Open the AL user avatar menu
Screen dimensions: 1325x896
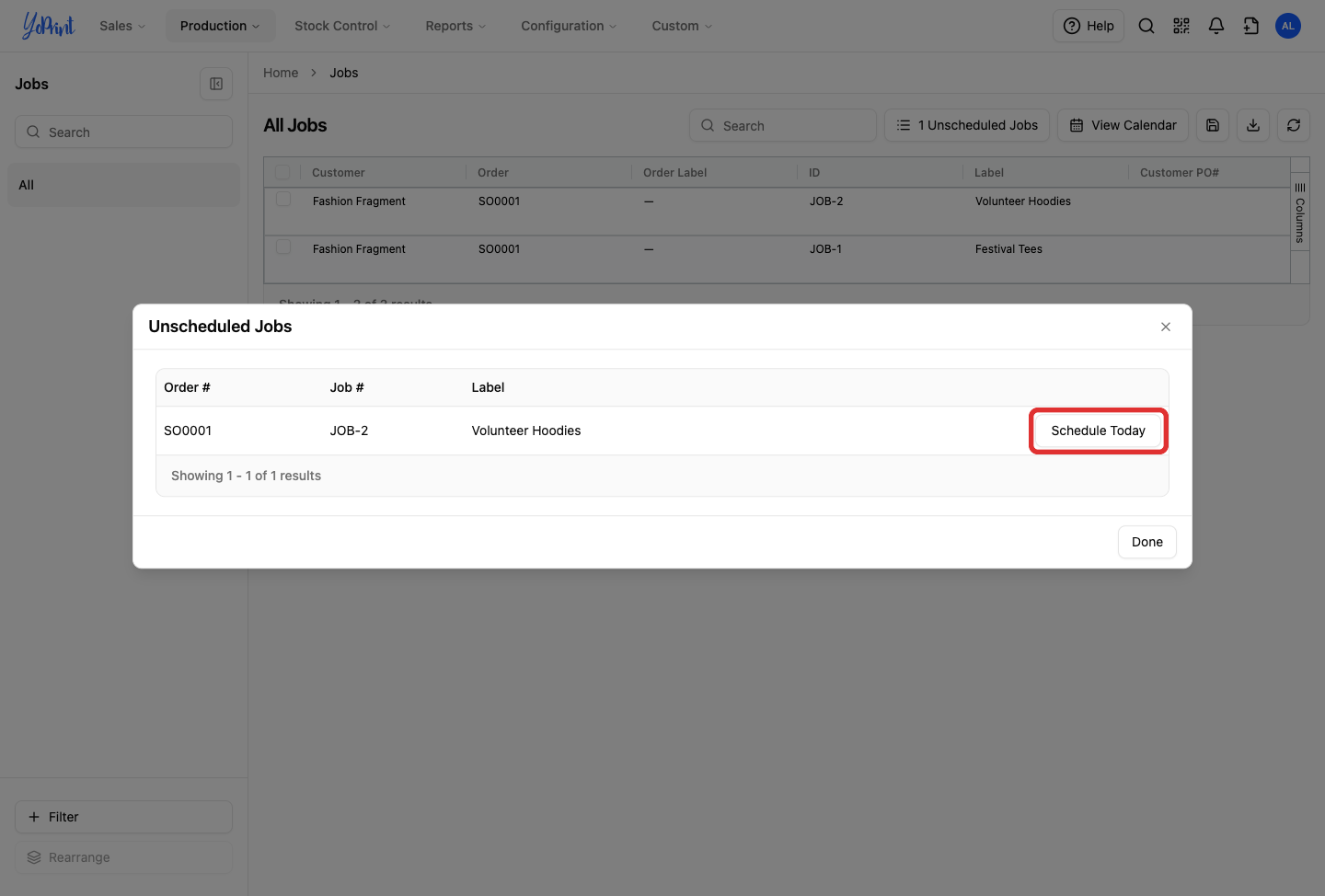(1288, 26)
